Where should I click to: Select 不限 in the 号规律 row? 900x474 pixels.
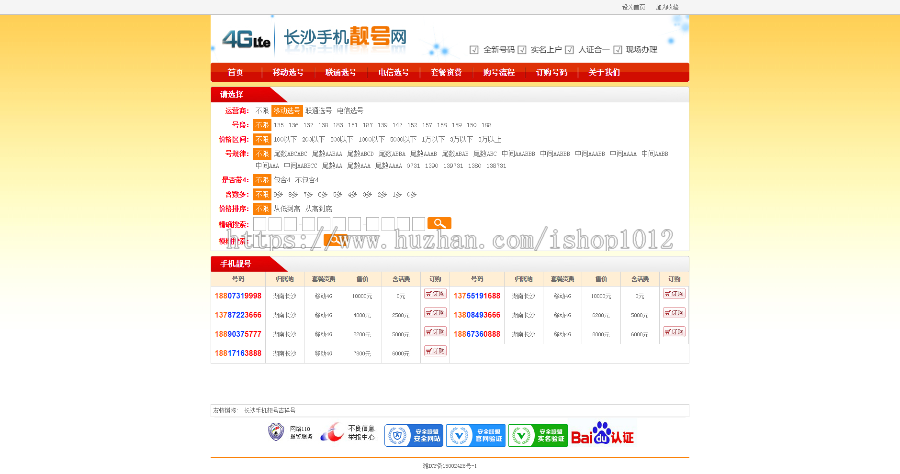coord(262,154)
